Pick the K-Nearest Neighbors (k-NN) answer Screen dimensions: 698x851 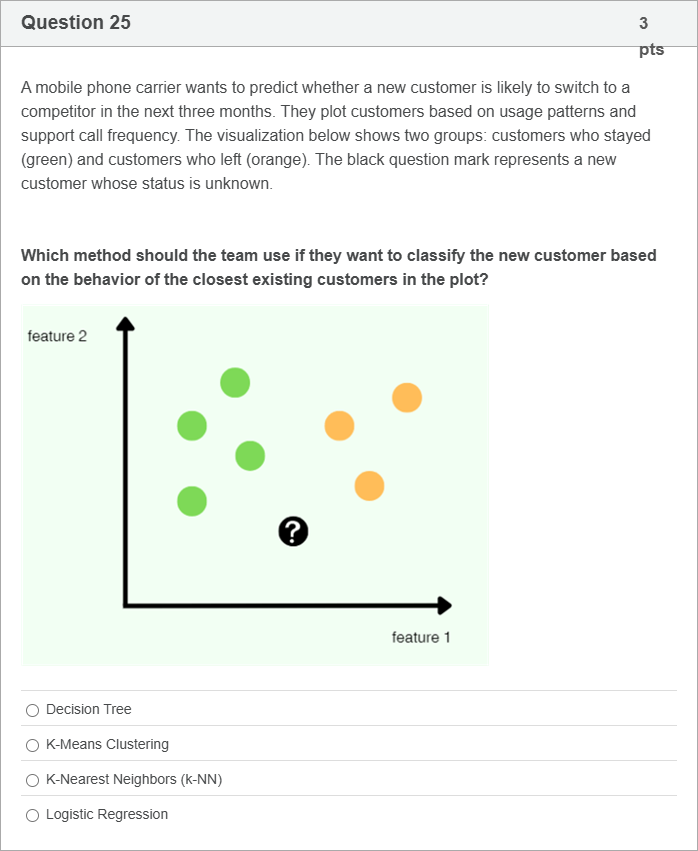point(33,780)
